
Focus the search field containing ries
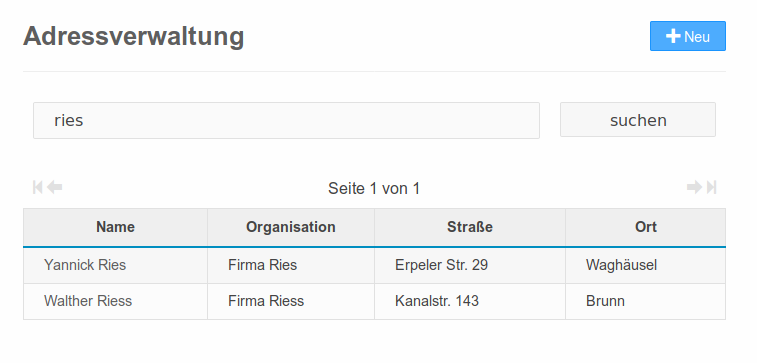(286, 120)
